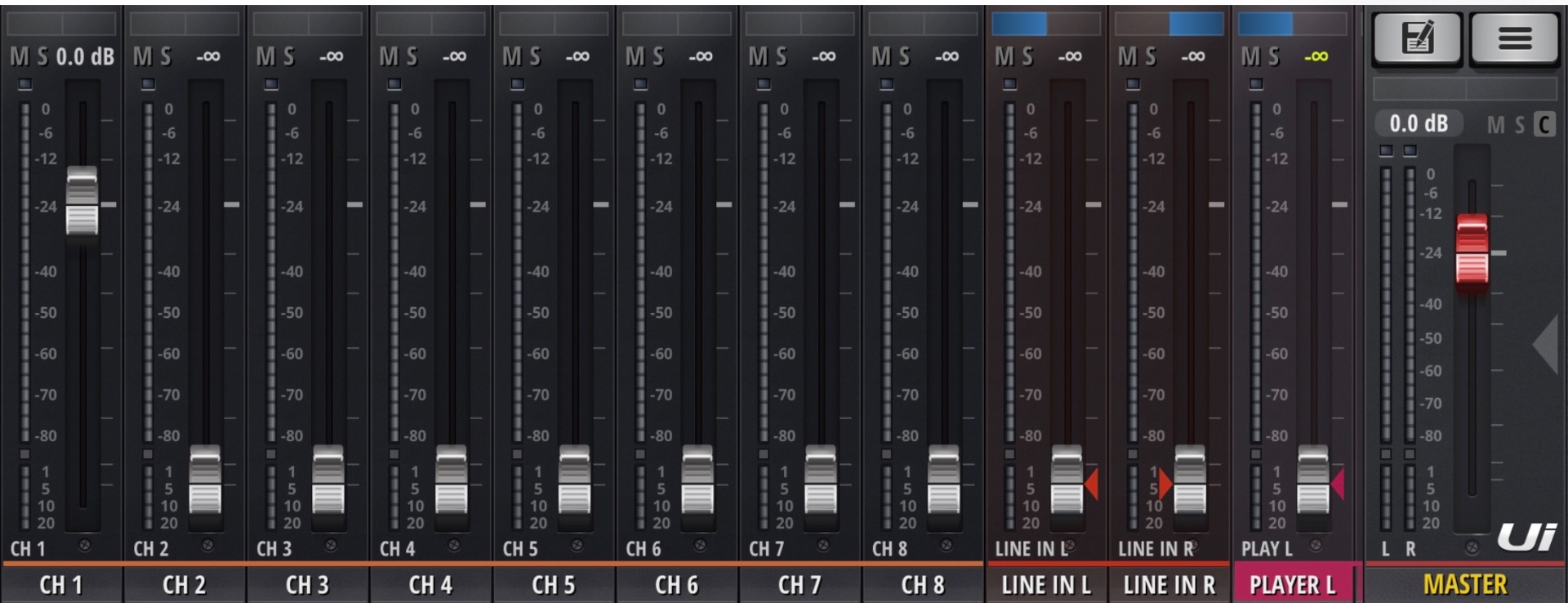Toggle the master strip M mute button
This screenshot has width=1568, height=603.
point(1495,125)
